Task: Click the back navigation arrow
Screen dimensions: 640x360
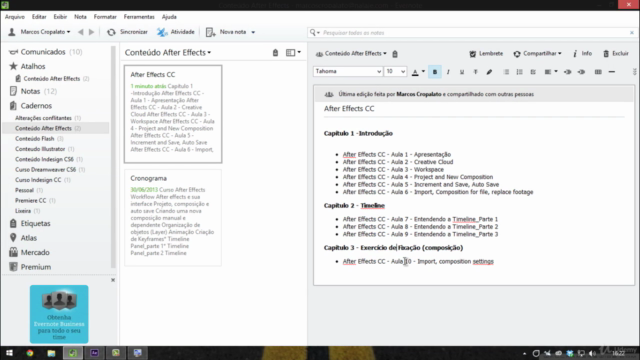Action: pyautogui.click(x=80, y=32)
